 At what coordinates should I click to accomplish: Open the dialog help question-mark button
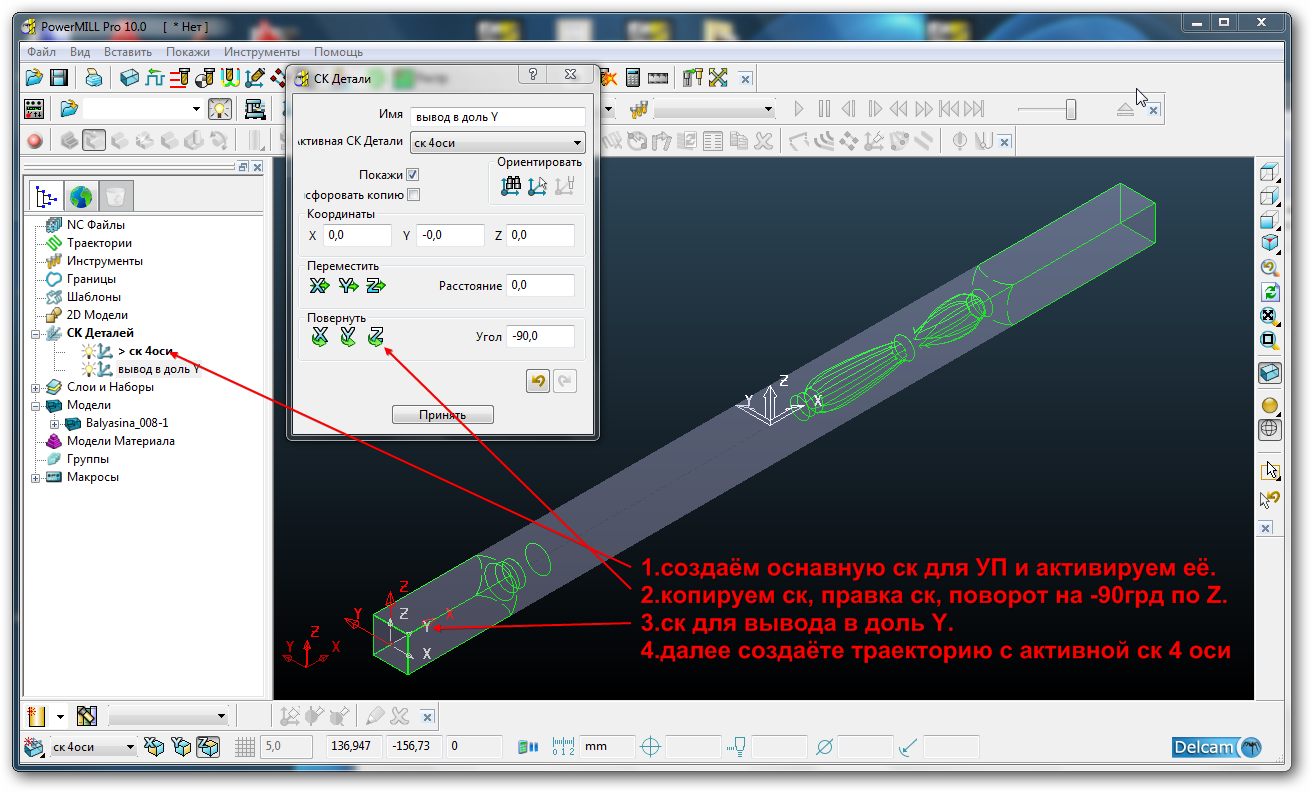pos(533,75)
